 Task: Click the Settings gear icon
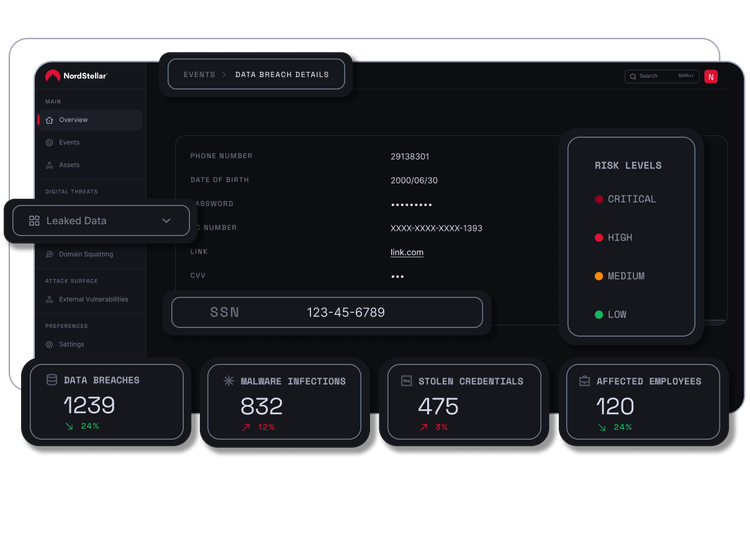[x=50, y=344]
